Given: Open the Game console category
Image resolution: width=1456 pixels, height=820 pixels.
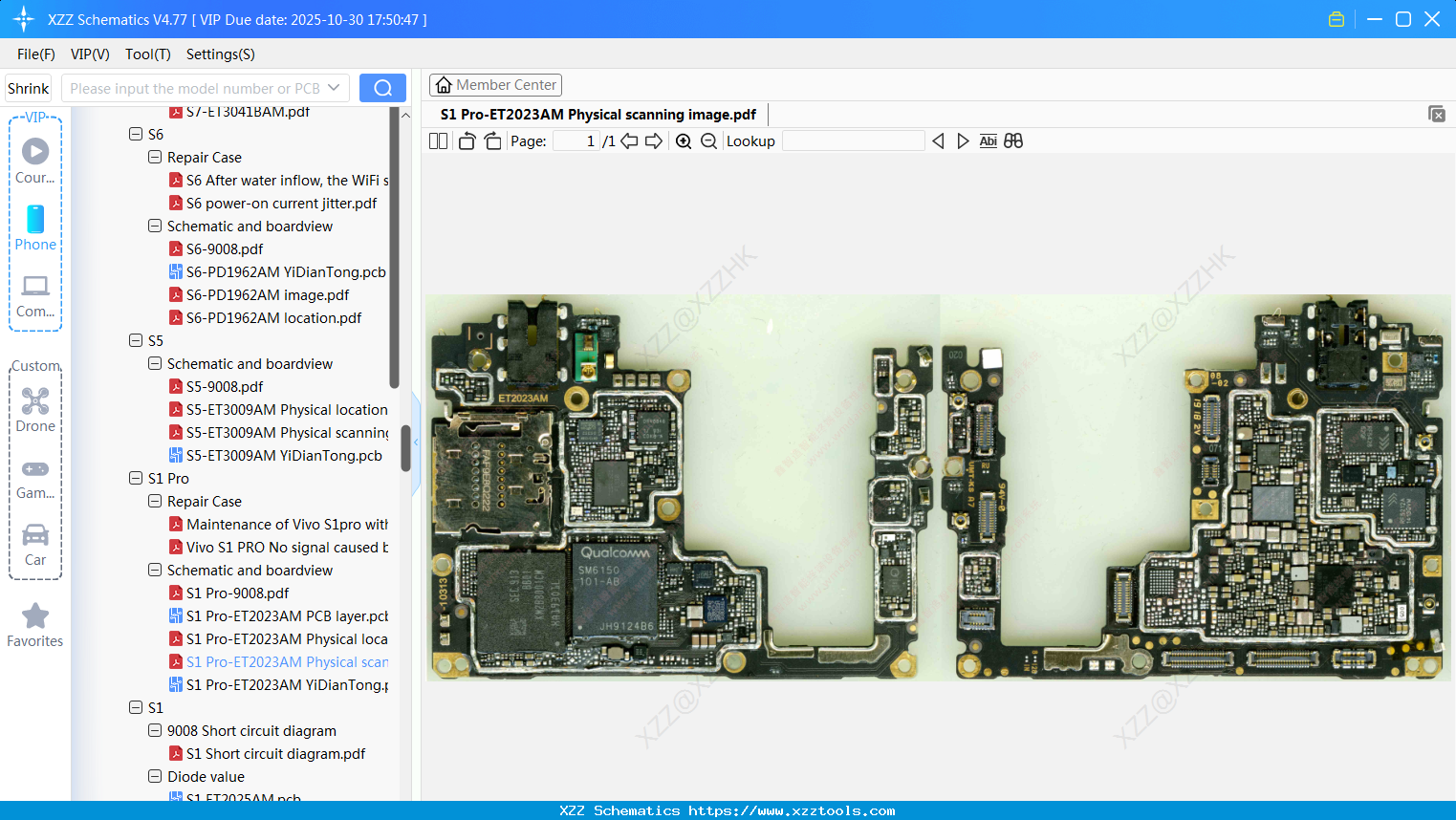Looking at the screenshot, I should pyautogui.click(x=35, y=479).
